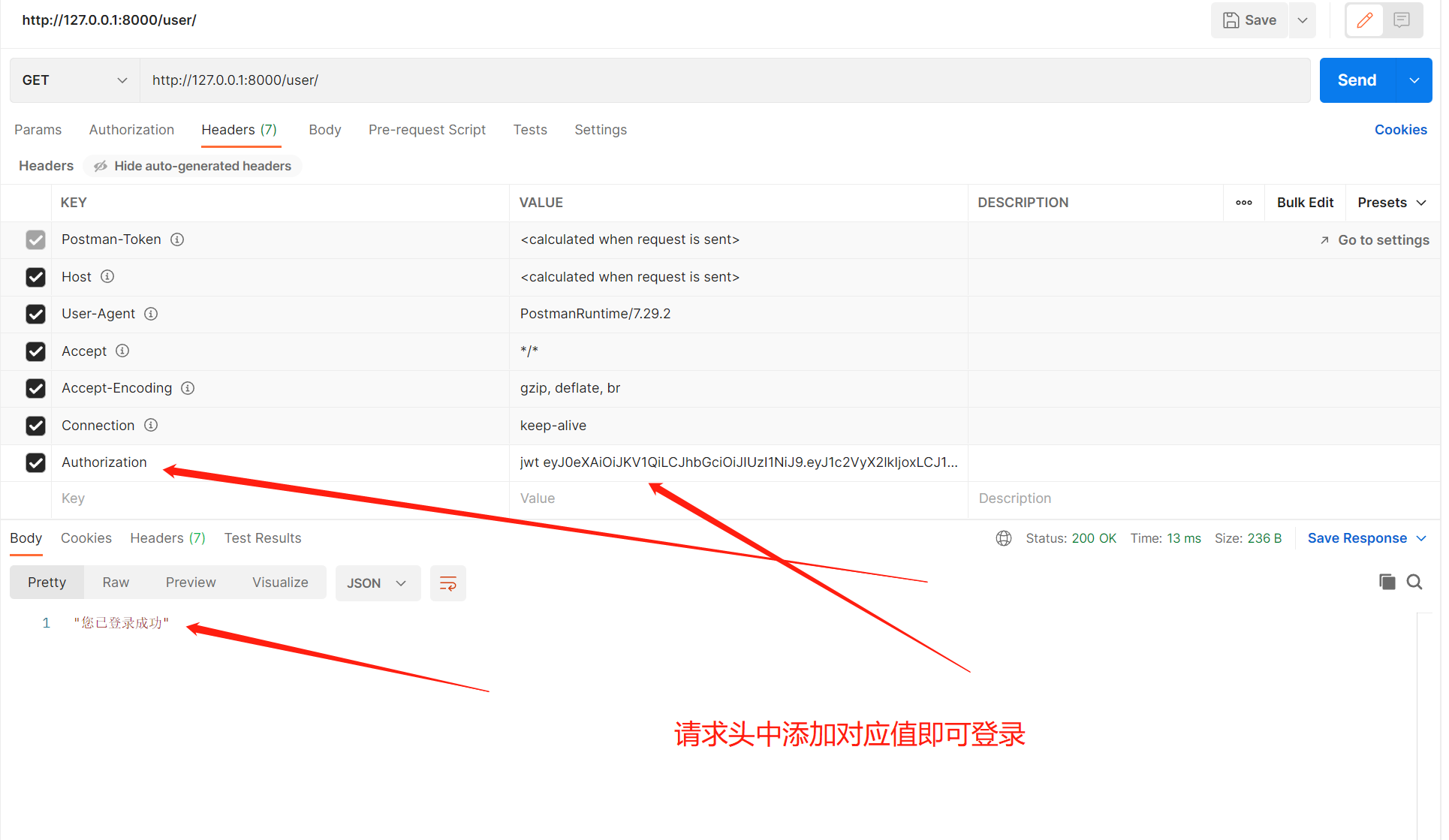Open the GET method dropdown
The height and width of the screenshot is (840, 1449).
pos(75,80)
